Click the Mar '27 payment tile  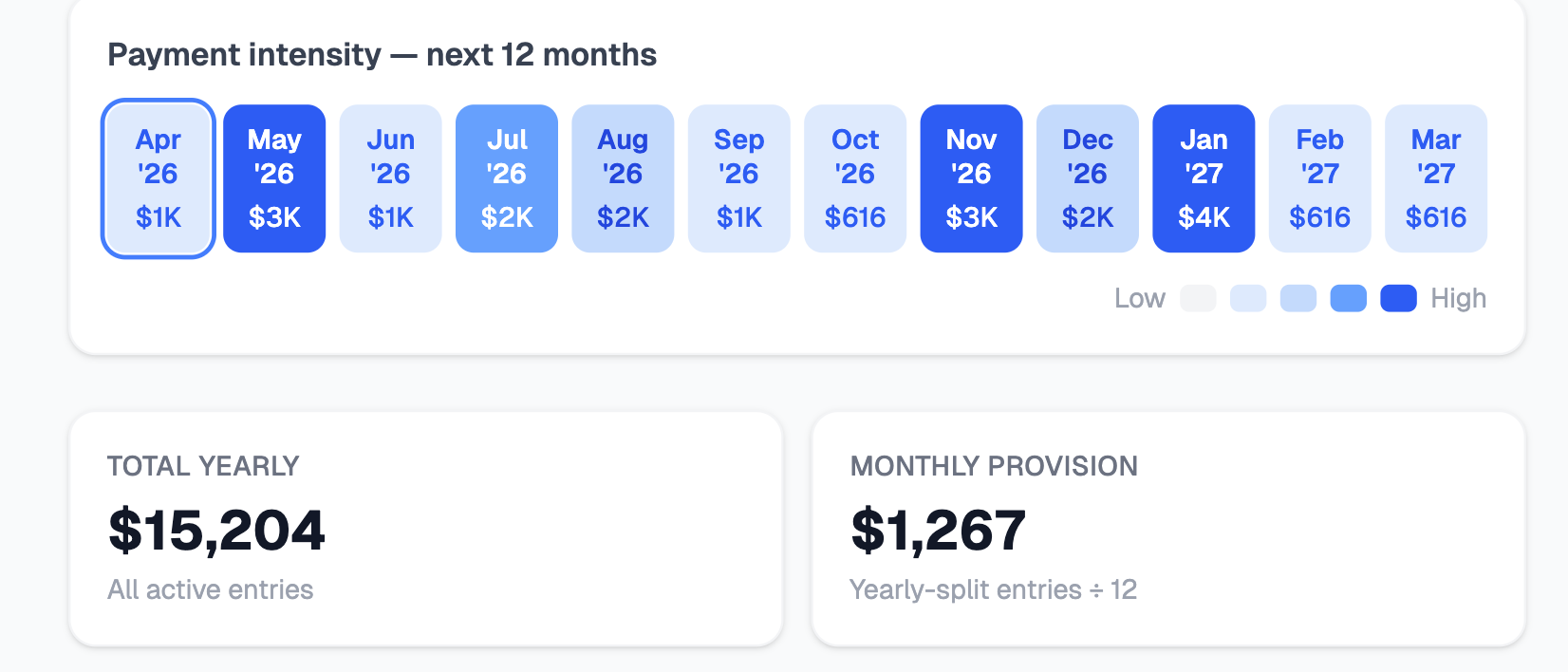pyautogui.click(x=1436, y=177)
